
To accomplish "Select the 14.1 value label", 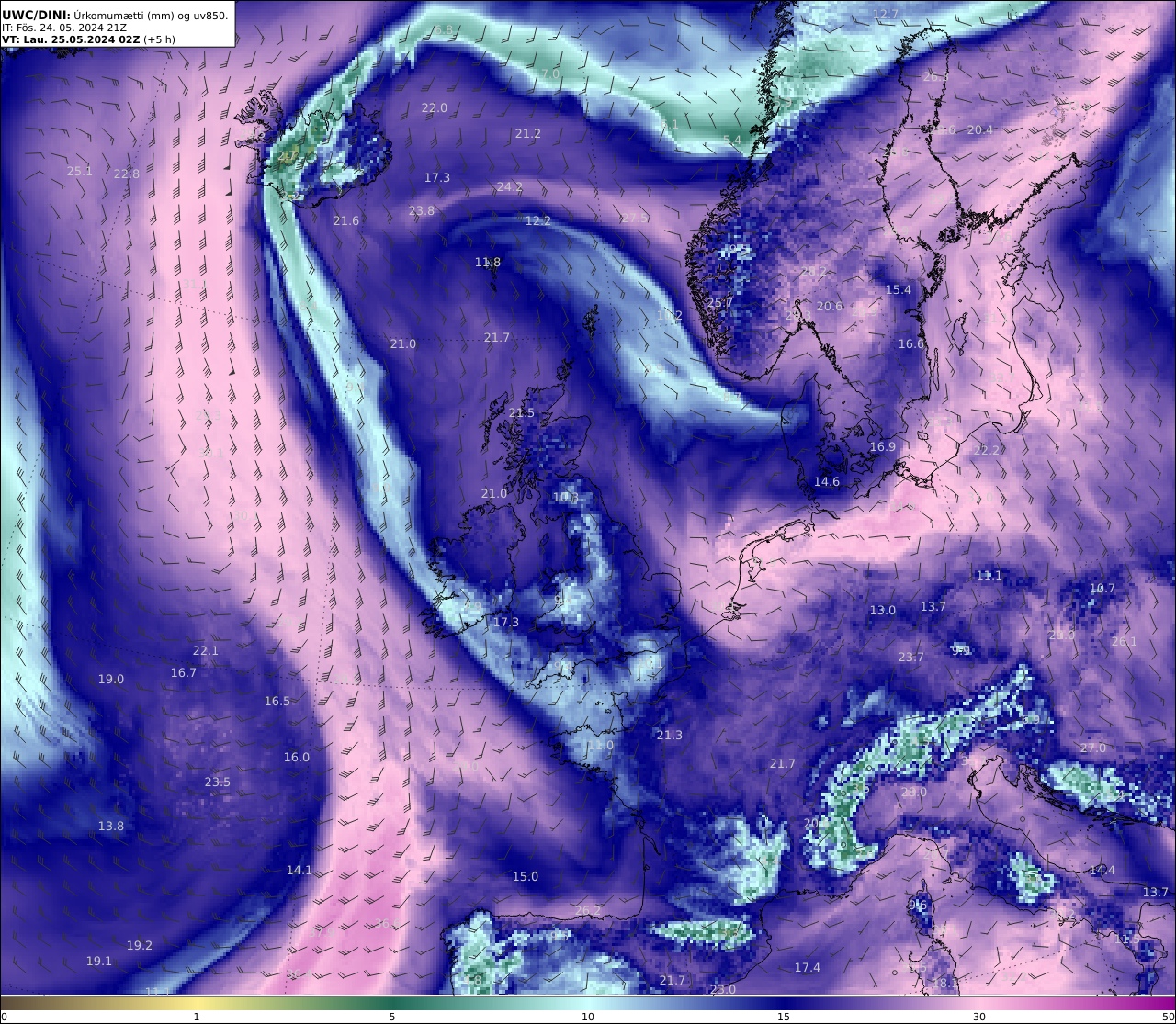I will (300, 870).
